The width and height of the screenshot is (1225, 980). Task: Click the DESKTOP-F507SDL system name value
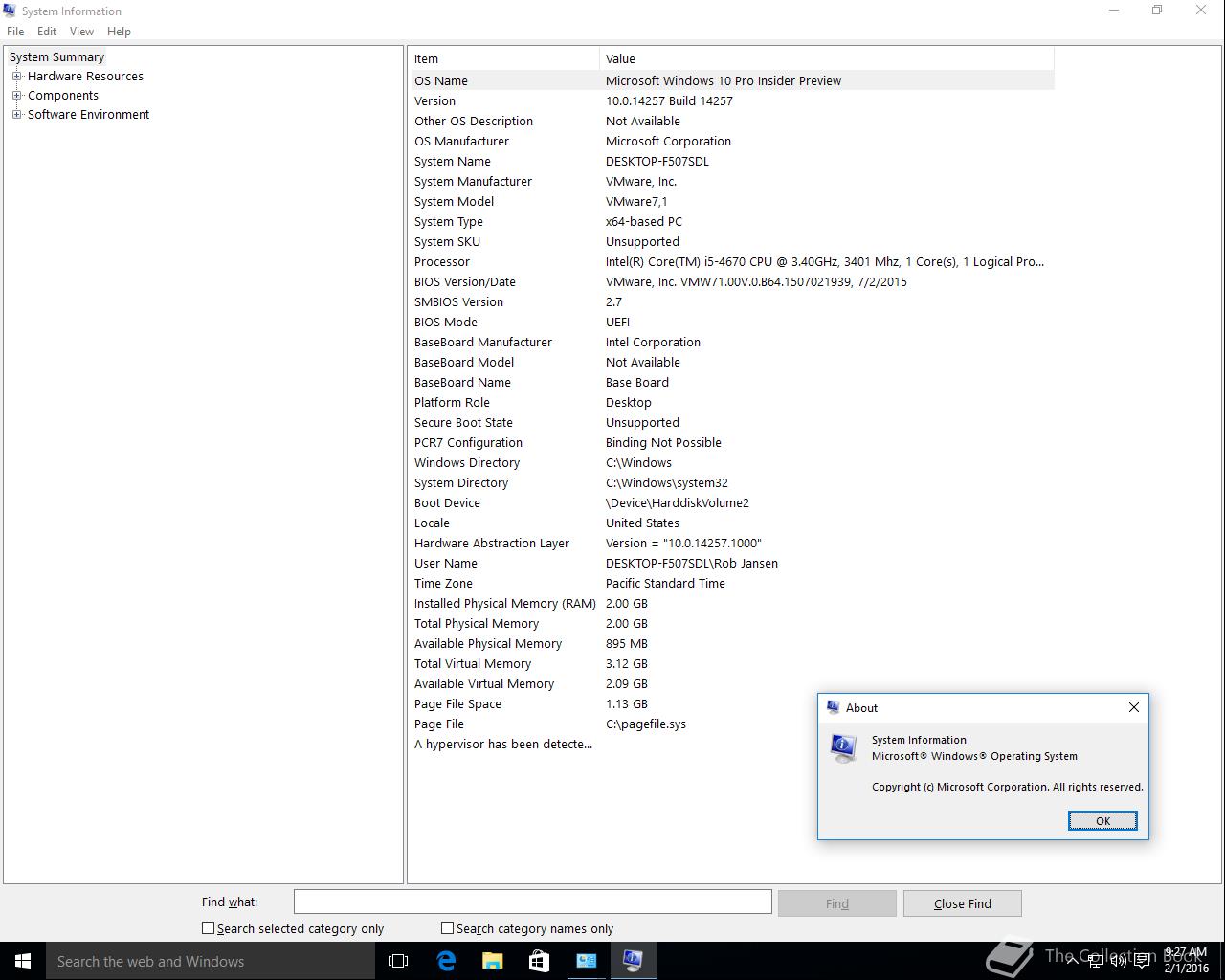[x=657, y=161]
